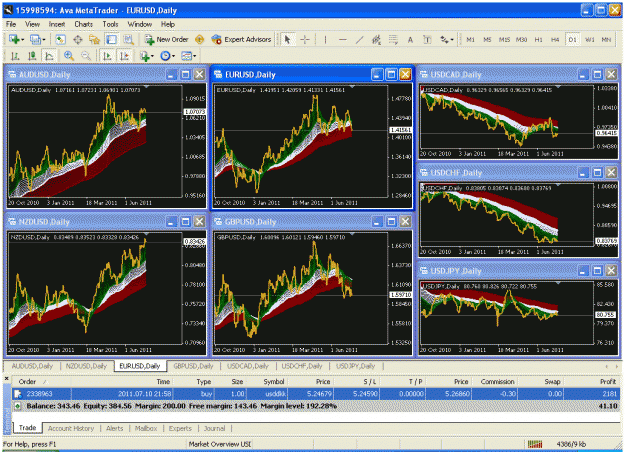Switch to the AUDUSD,Daily chart tab
The image size is (625, 452).
(32, 366)
